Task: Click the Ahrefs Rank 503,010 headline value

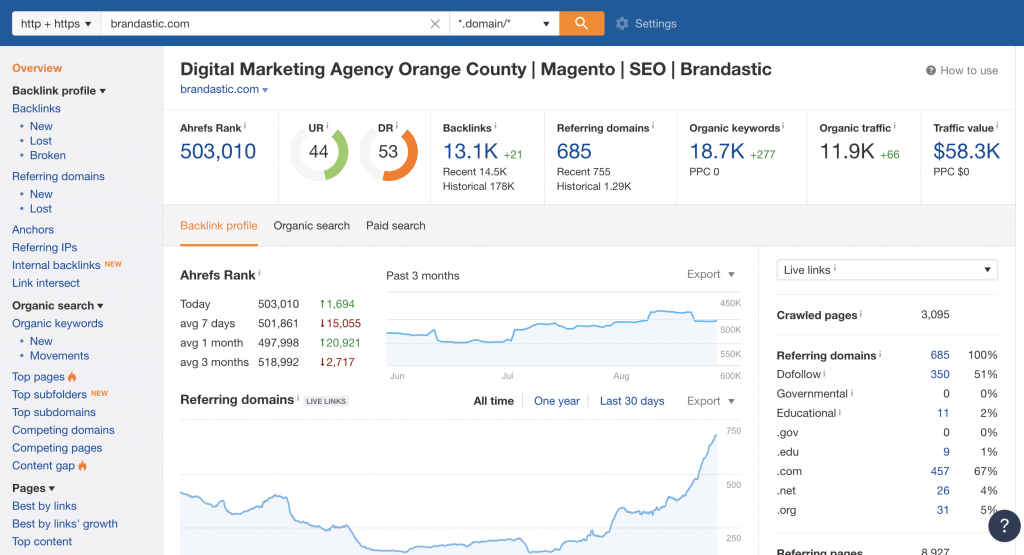Action: coord(218,151)
